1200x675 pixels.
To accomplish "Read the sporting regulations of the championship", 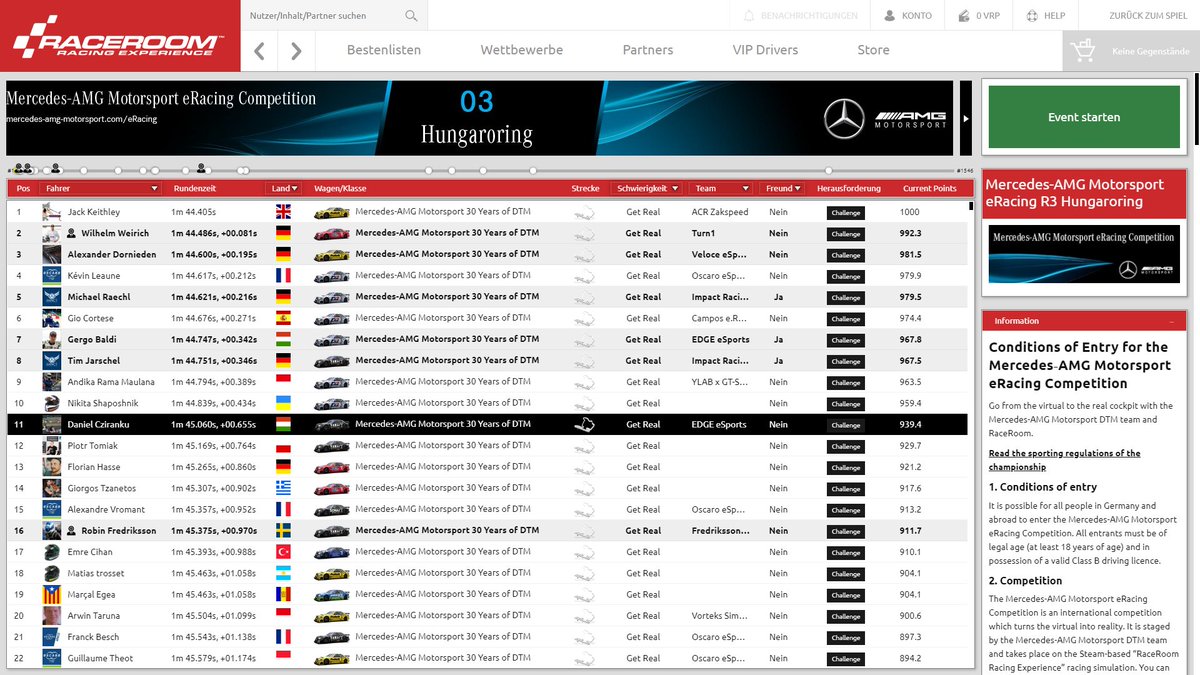I will [x=1064, y=460].
